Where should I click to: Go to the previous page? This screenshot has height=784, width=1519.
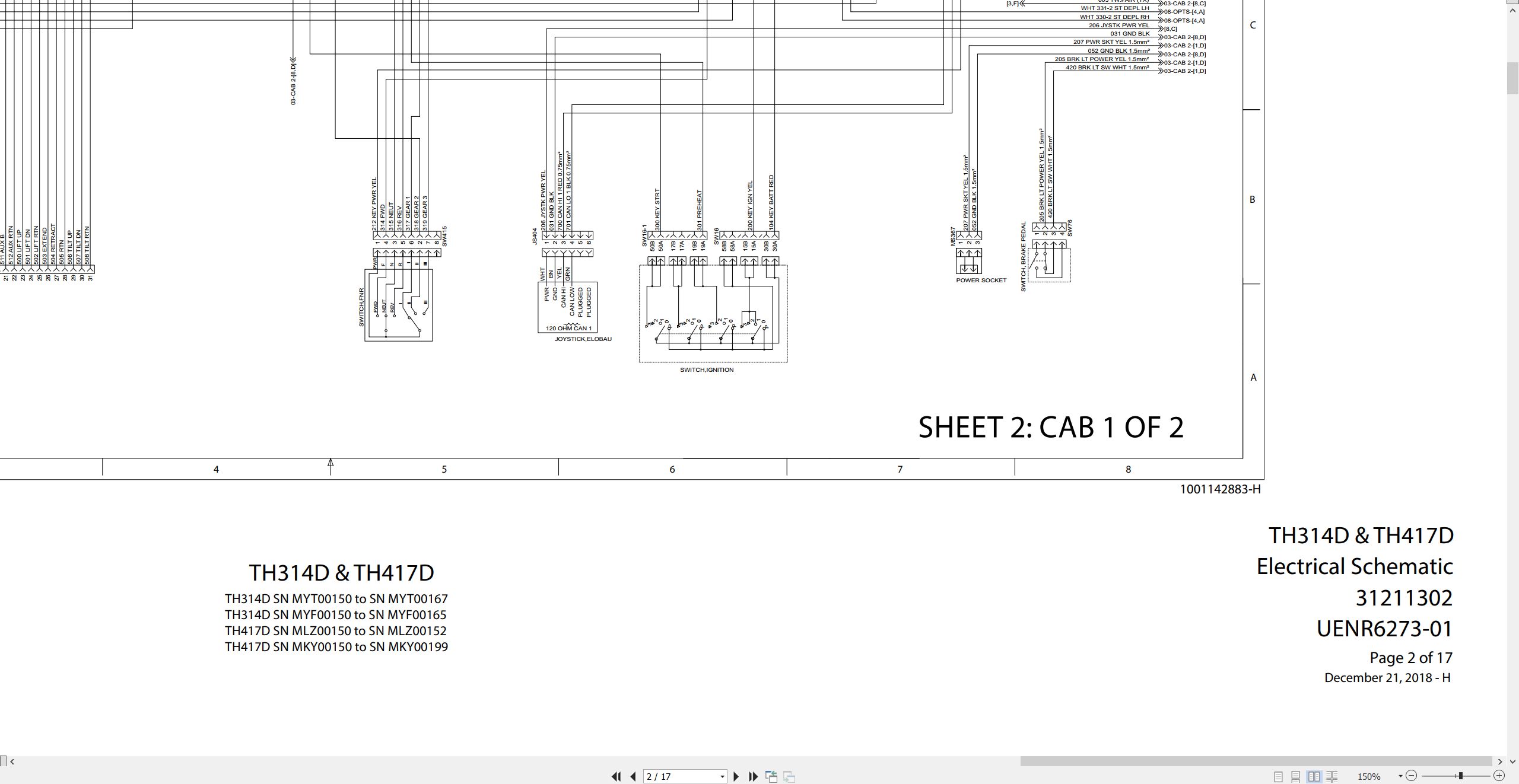[633, 776]
